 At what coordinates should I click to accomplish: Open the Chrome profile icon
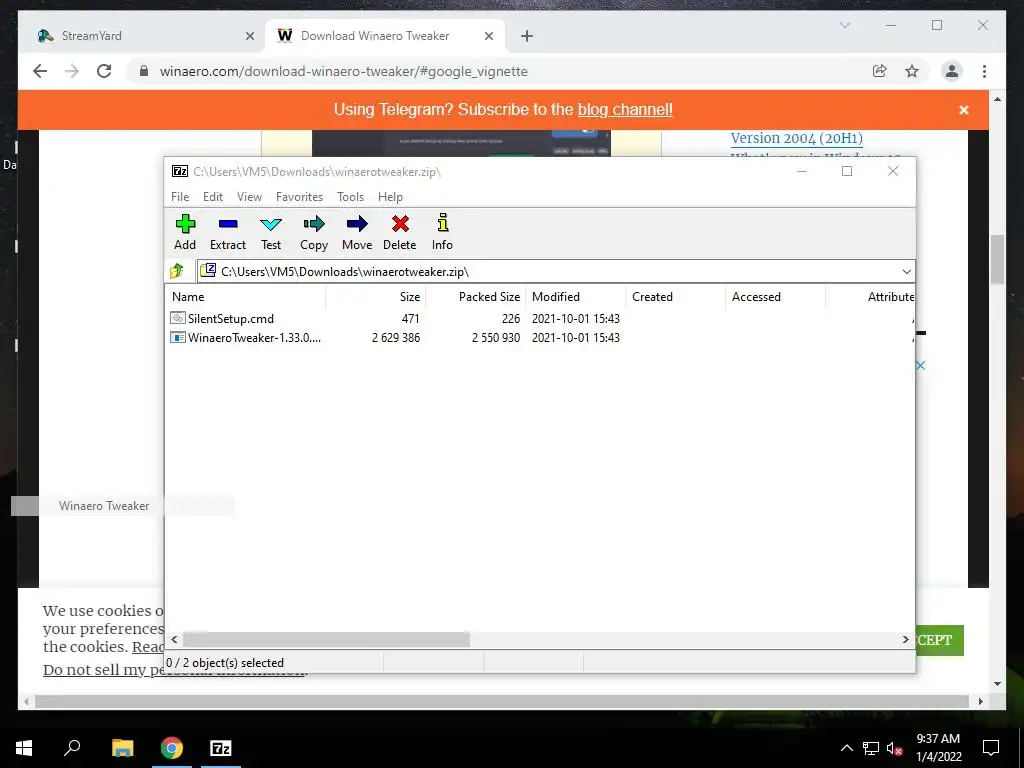tap(952, 71)
